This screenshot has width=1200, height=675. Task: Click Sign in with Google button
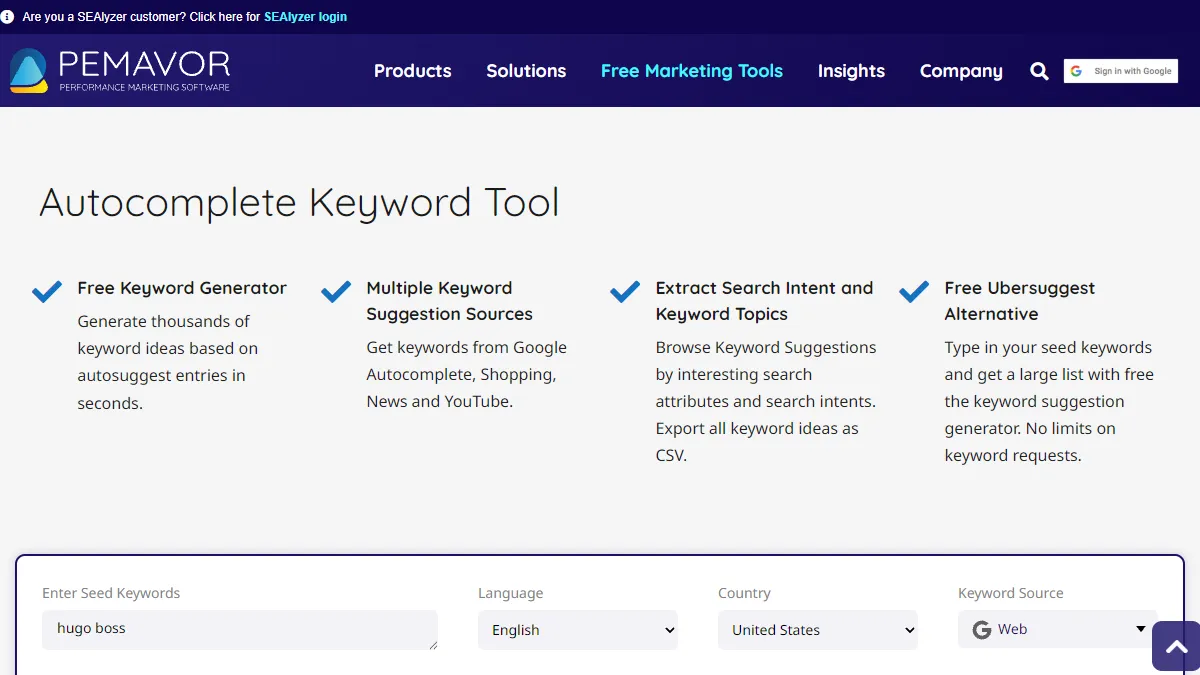coord(1121,71)
